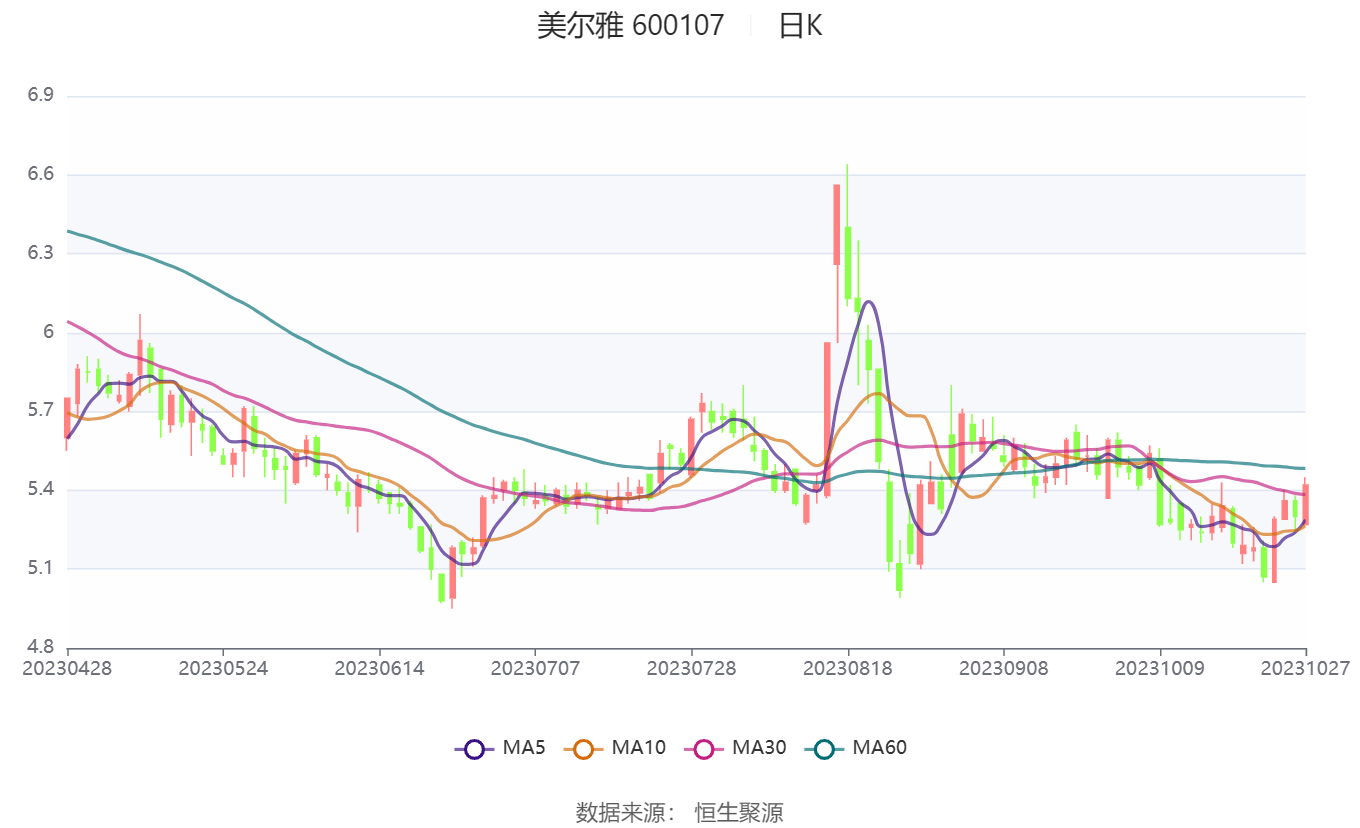The image size is (1360, 828).
Task: Click the y-axis value 6
Action: (47, 332)
